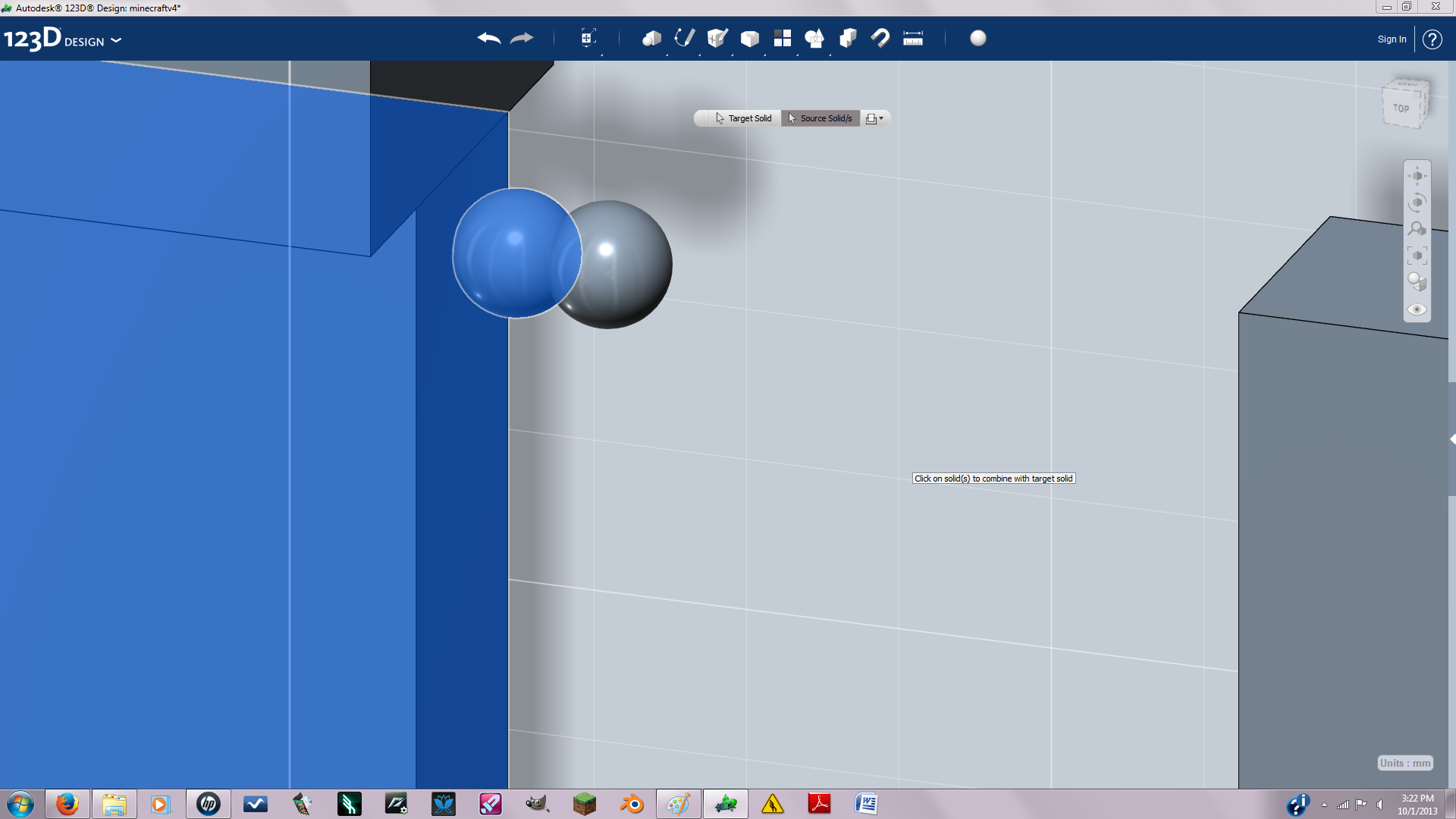This screenshot has height=819, width=1456.
Task: Click the TOP face of view cube
Action: pos(1401,108)
